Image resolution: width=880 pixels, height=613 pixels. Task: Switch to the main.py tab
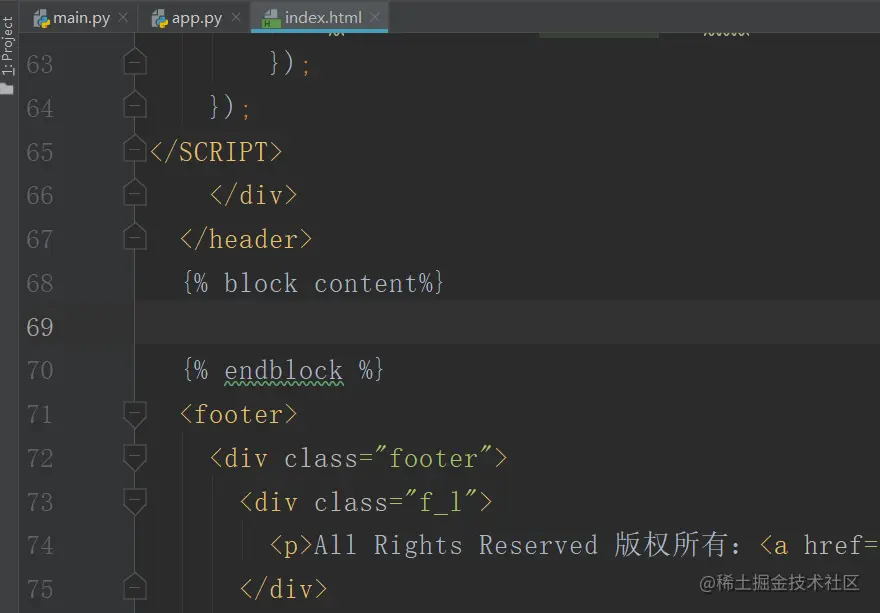pos(79,18)
